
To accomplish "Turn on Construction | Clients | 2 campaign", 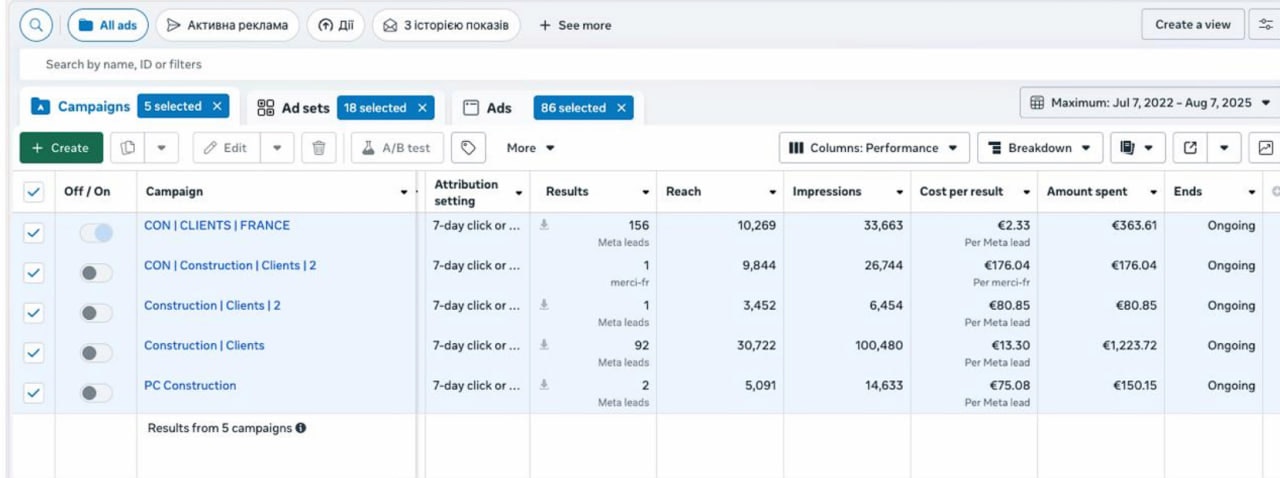I will pos(96,313).
